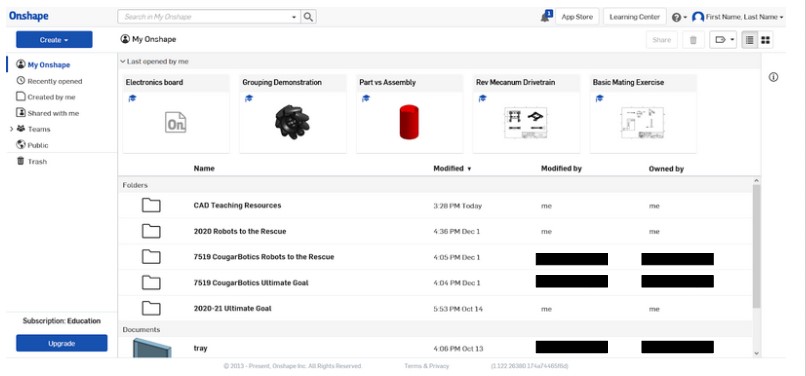Click the Modified by column header
Viewport: 806px width, 376px height.
point(561,169)
